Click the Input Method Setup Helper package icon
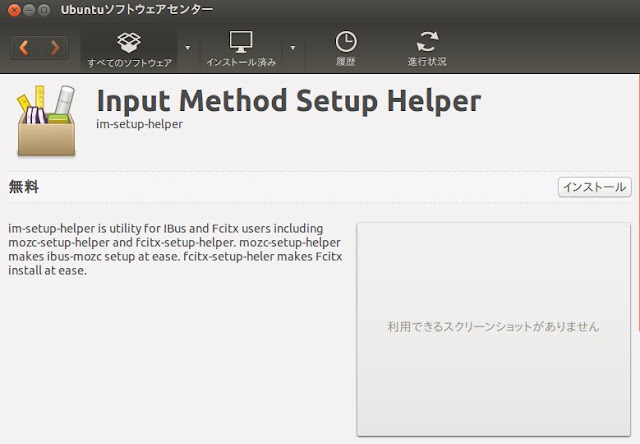 [46, 120]
